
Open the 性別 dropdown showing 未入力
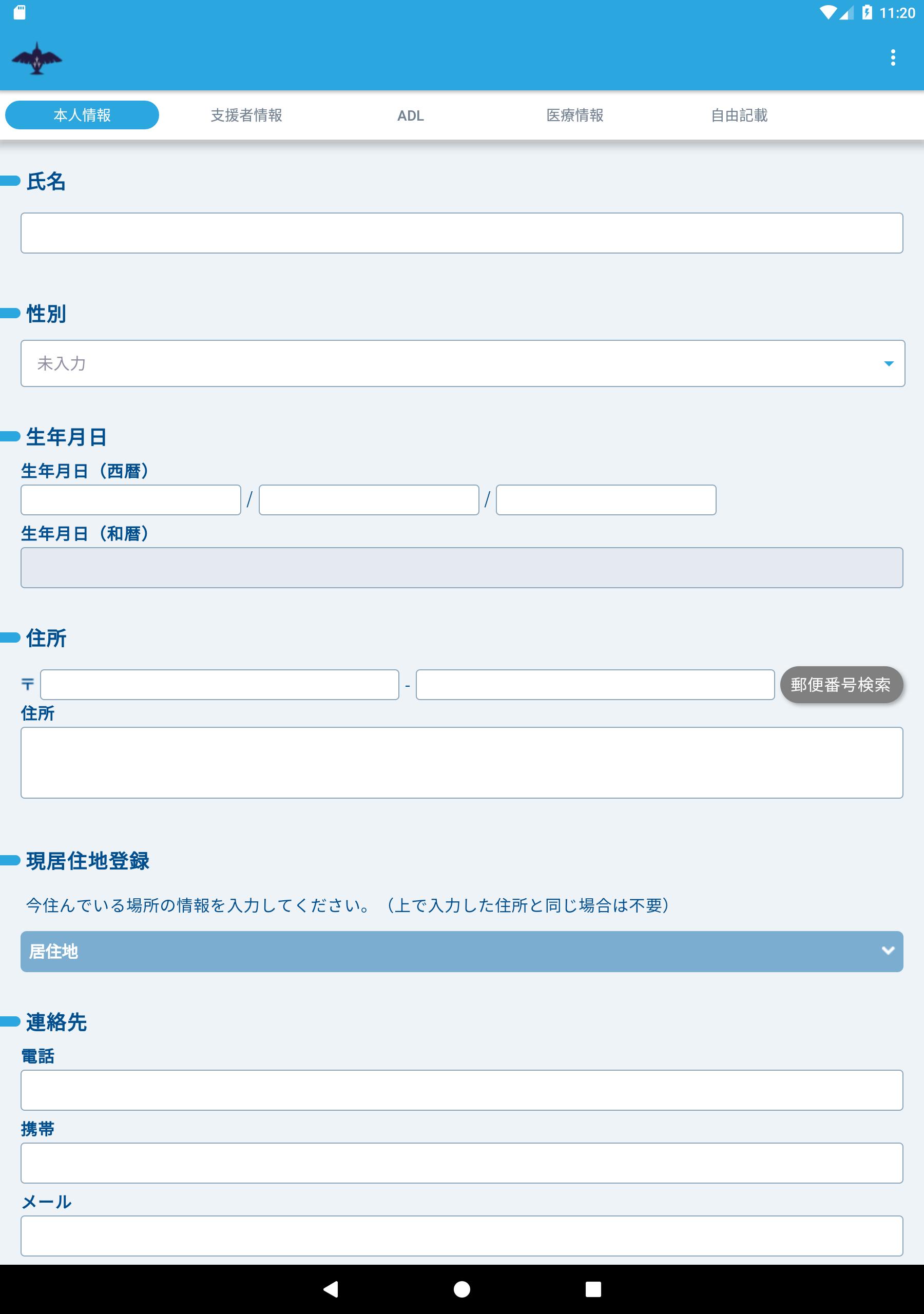tap(463, 363)
